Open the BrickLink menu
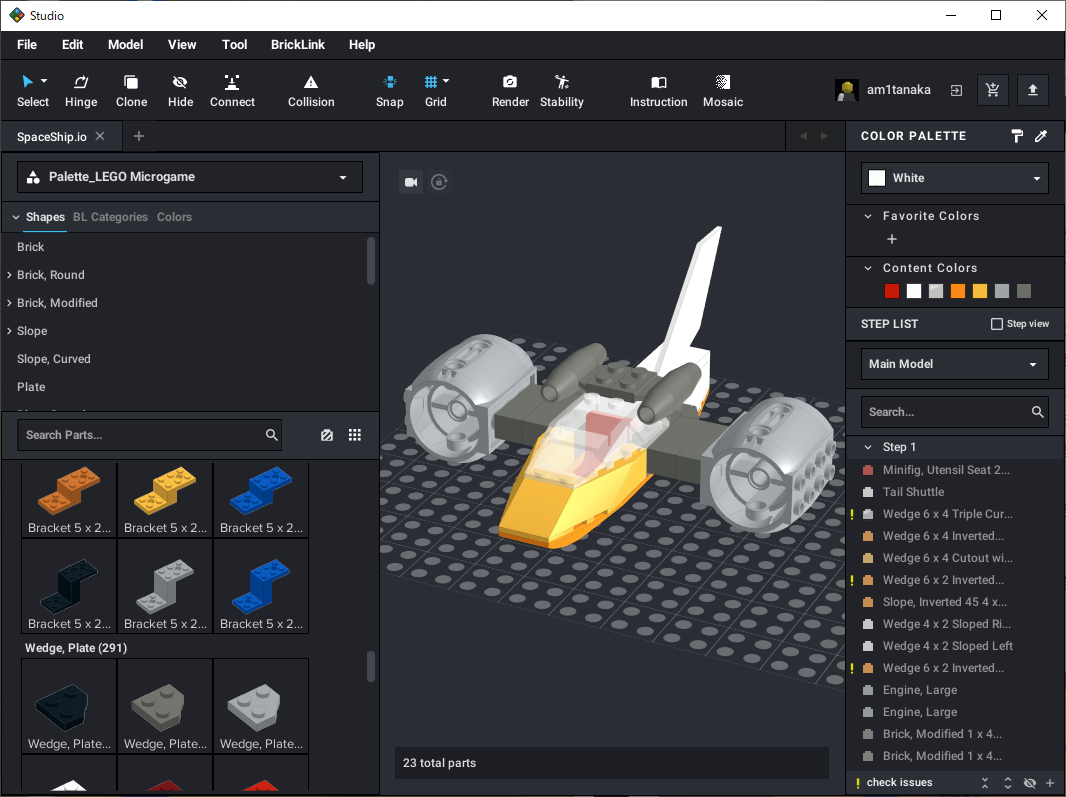Image resolution: width=1066 pixels, height=797 pixels. click(x=298, y=45)
